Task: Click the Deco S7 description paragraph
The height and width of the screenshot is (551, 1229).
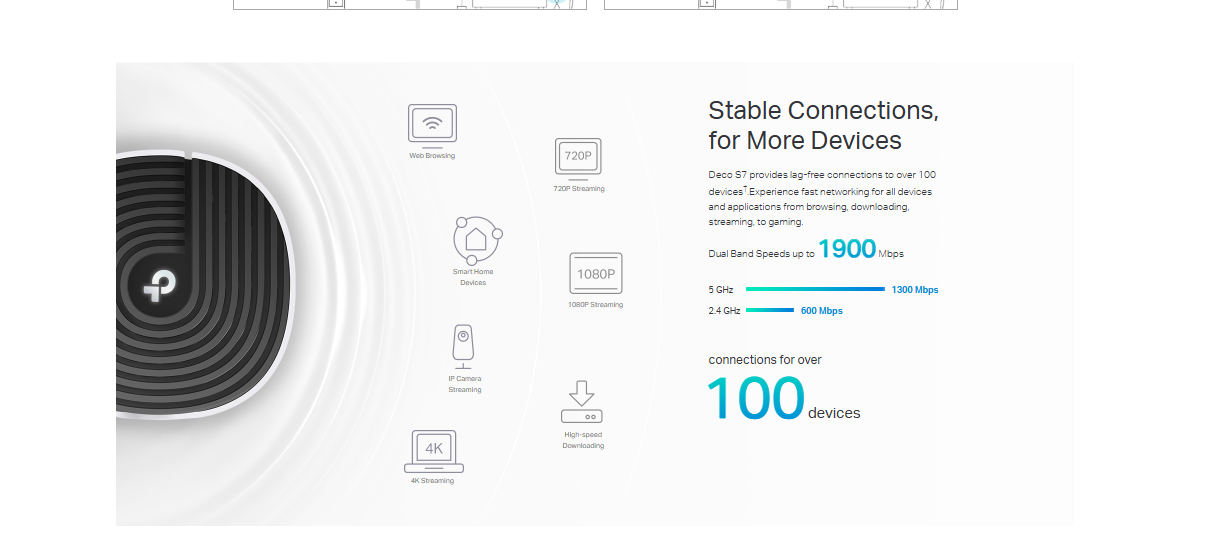Action: 822,198
